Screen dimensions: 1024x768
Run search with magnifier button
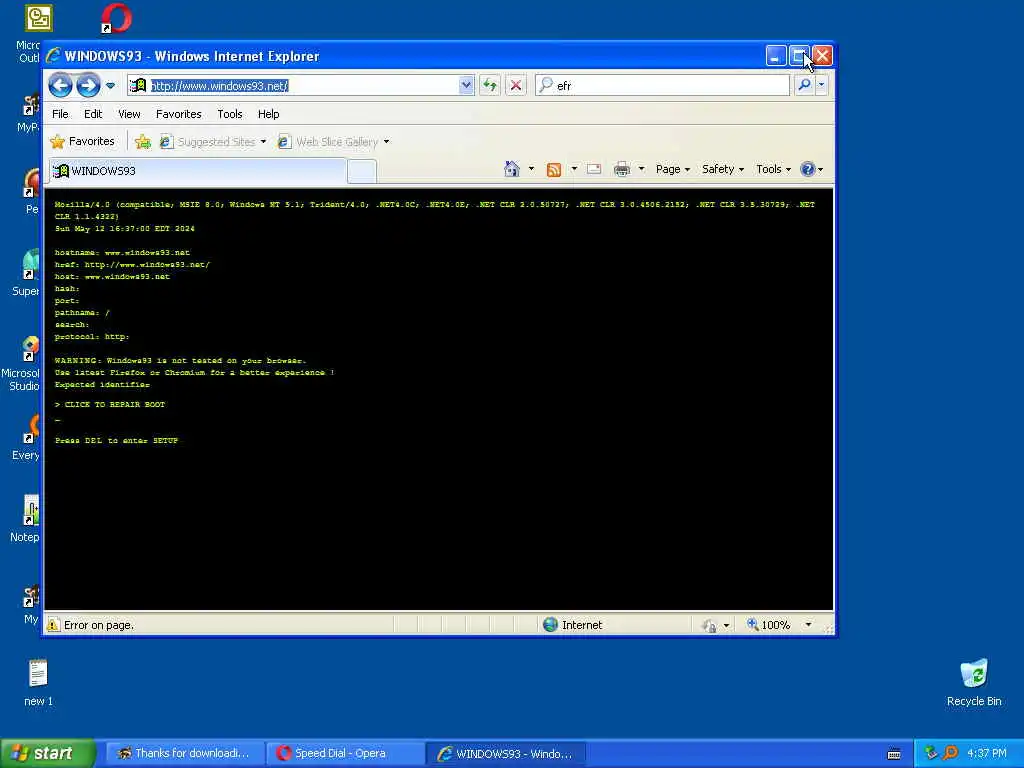805,85
